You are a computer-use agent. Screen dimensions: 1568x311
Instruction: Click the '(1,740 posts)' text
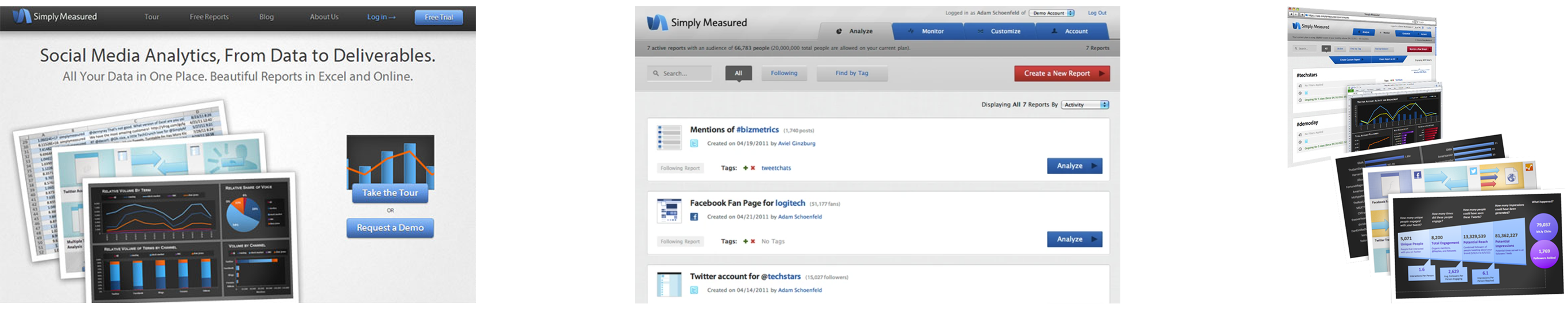click(x=798, y=130)
